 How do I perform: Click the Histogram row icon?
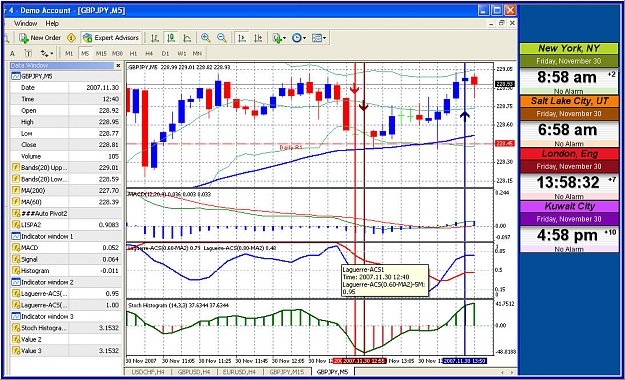pos(16,271)
